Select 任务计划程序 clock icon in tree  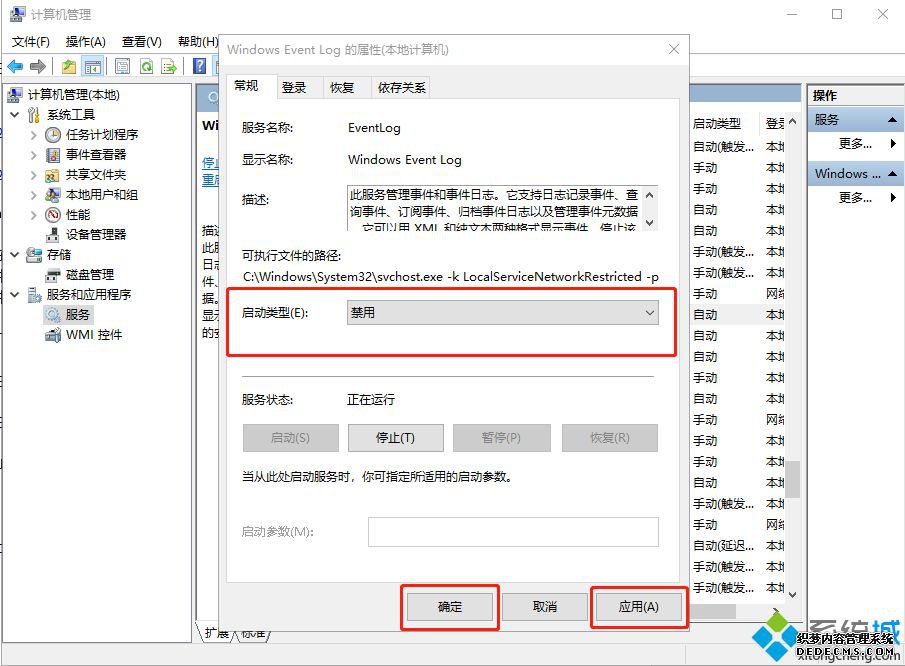tap(53, 134)
